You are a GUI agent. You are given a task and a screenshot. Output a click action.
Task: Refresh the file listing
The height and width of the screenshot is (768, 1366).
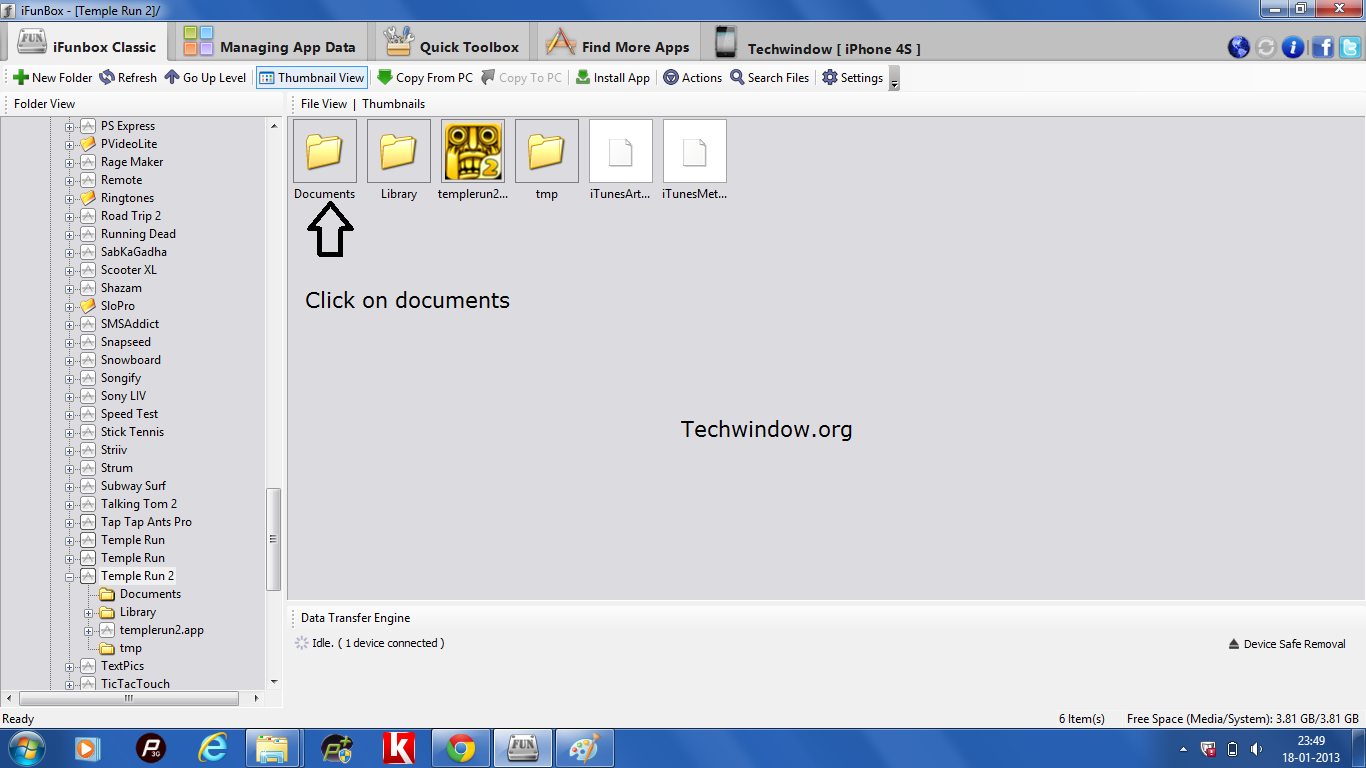[x=128, y=77]
